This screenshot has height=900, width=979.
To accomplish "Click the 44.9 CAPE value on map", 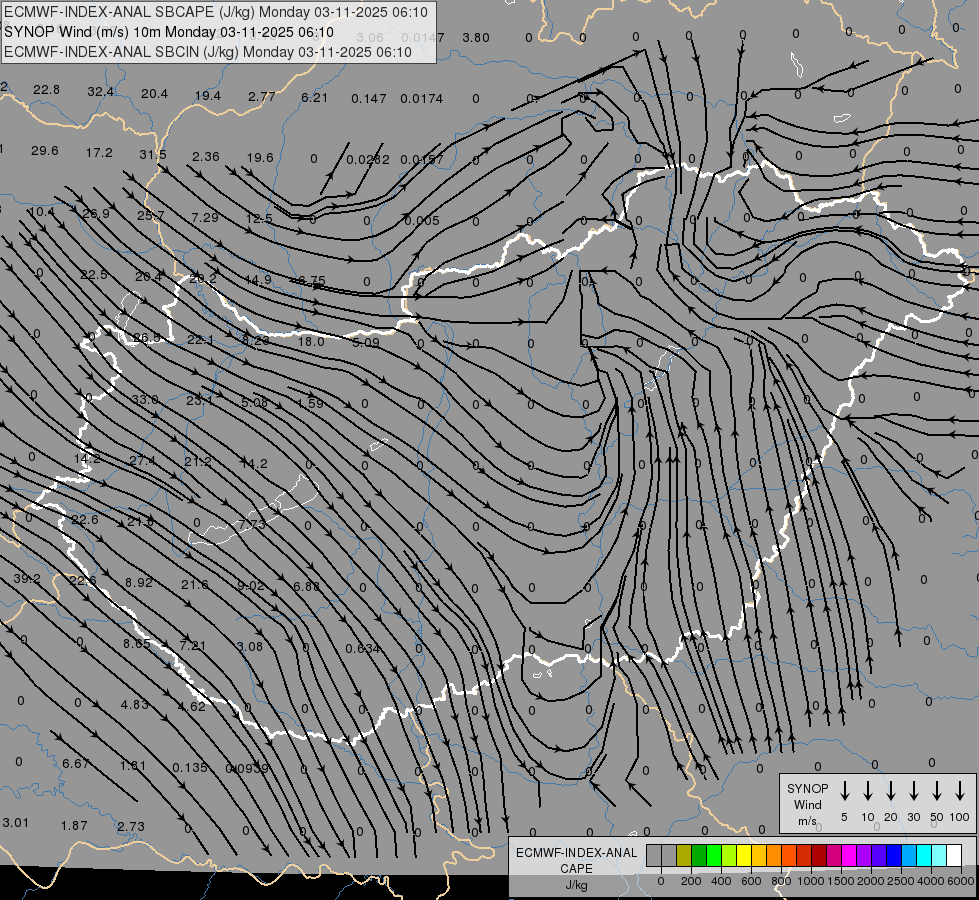I will click(x=258, y=279).
